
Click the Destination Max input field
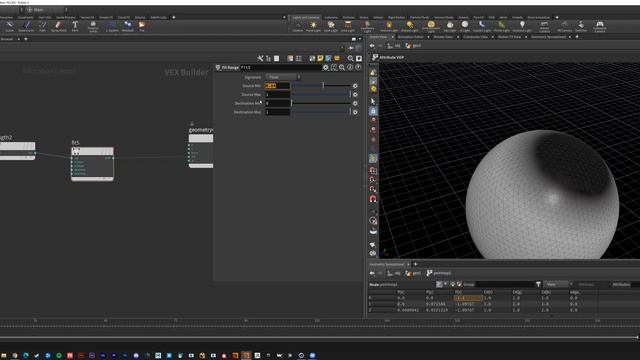point(278,112)
